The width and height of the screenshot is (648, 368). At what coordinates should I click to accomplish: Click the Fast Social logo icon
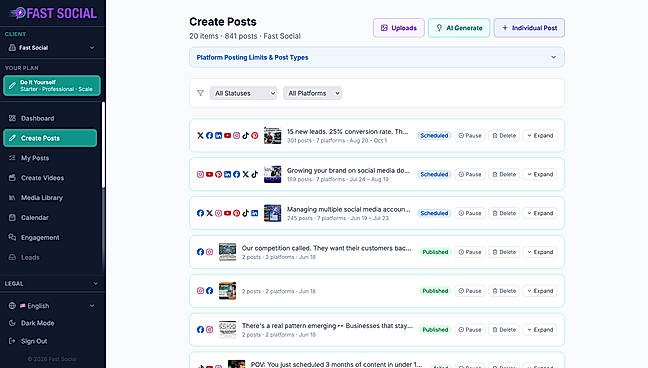coord(17,13)
